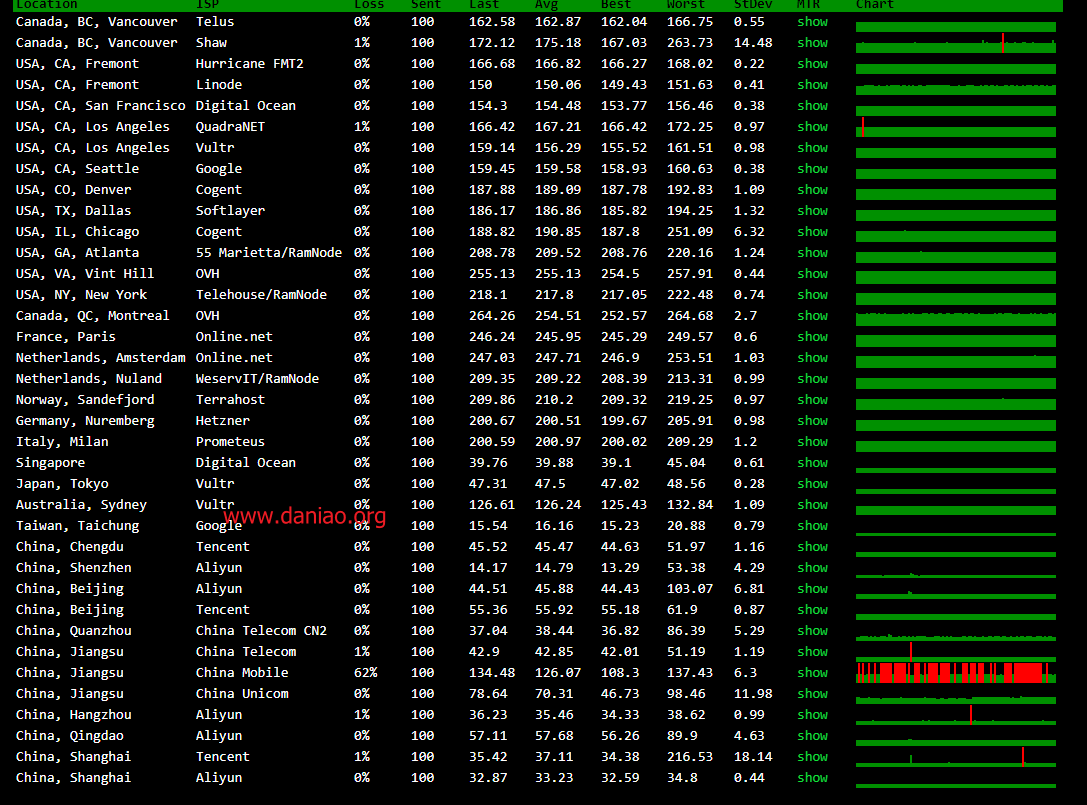Click the StDev value 18.14
The image size is (1087, 805).
[x=753, y=756]
